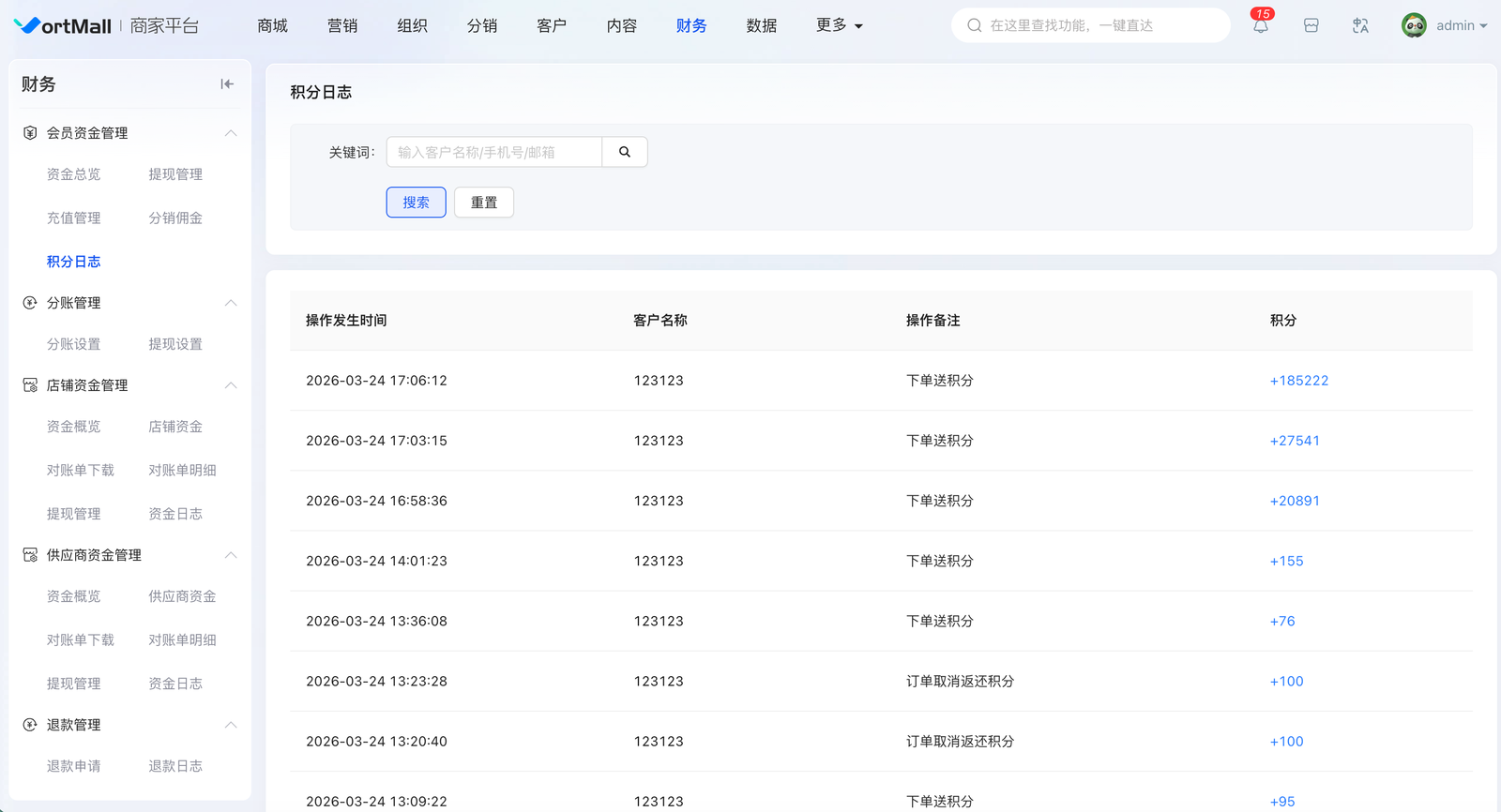Click the language translate icon

tap(1360, 26)
